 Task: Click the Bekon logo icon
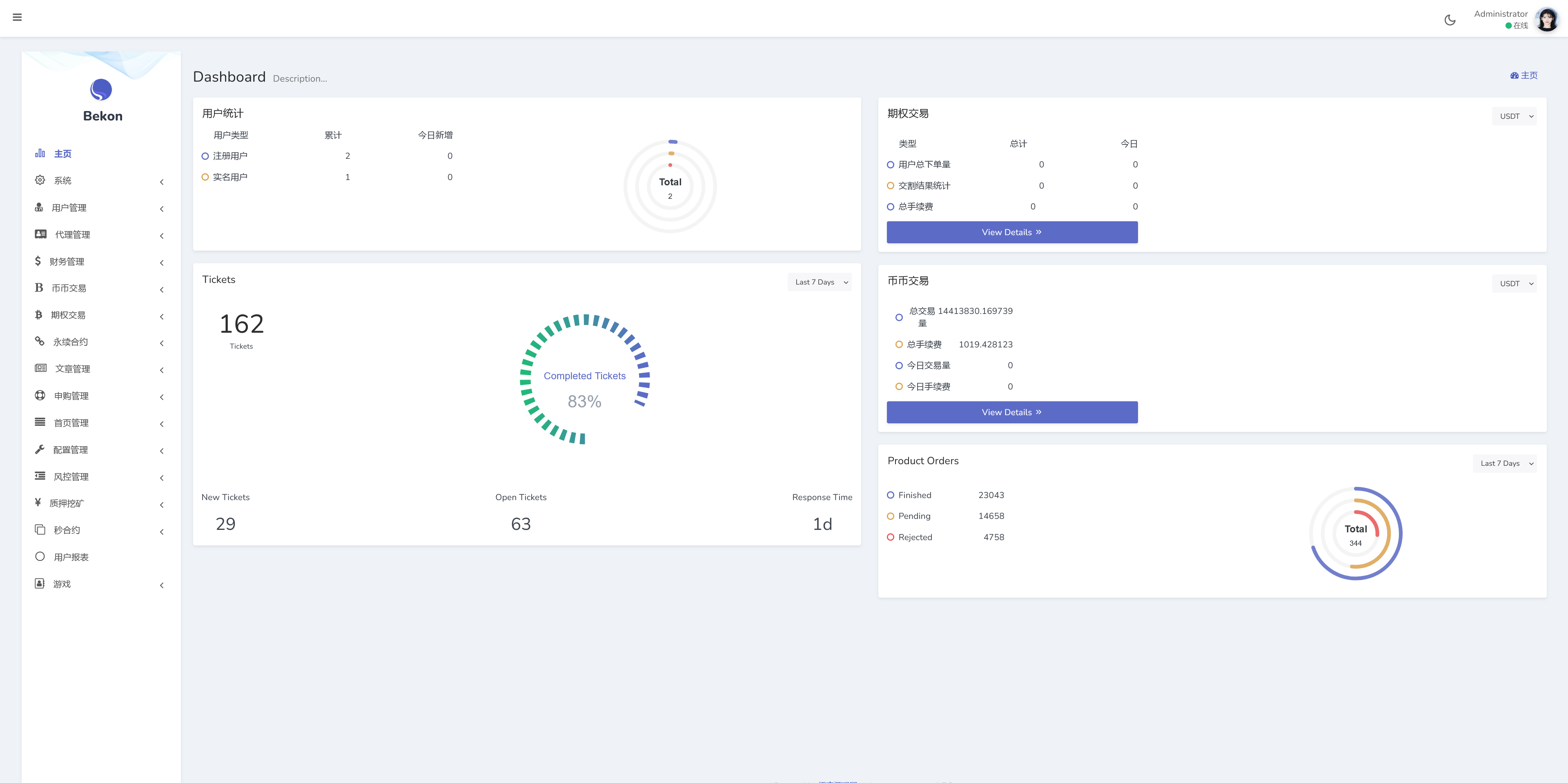101,90
